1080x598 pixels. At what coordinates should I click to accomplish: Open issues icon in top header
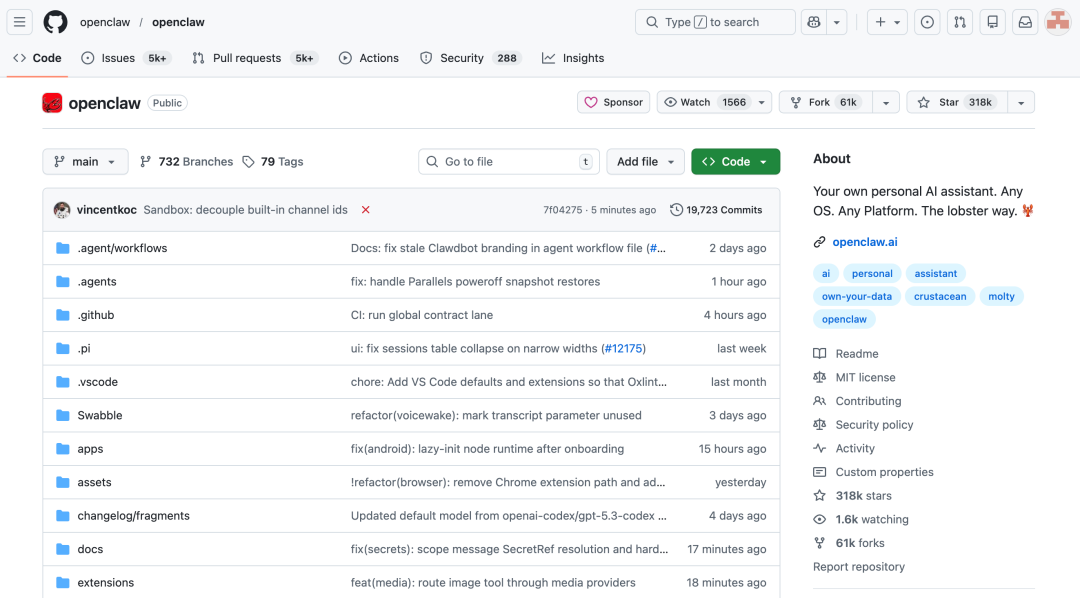coord(927,22)
